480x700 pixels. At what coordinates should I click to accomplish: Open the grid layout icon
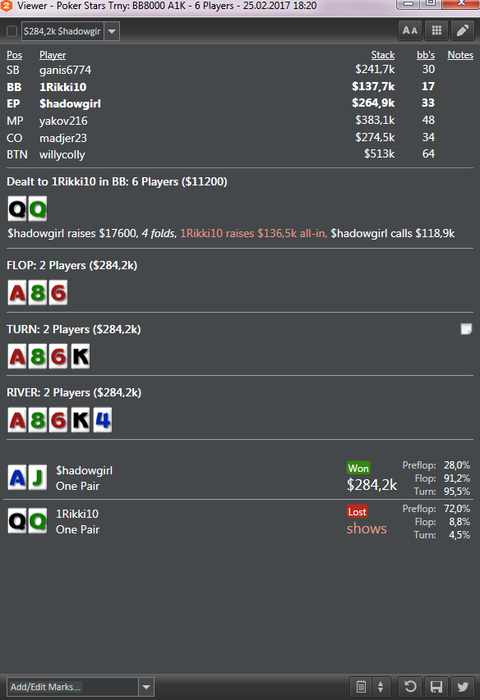point(436,31)
